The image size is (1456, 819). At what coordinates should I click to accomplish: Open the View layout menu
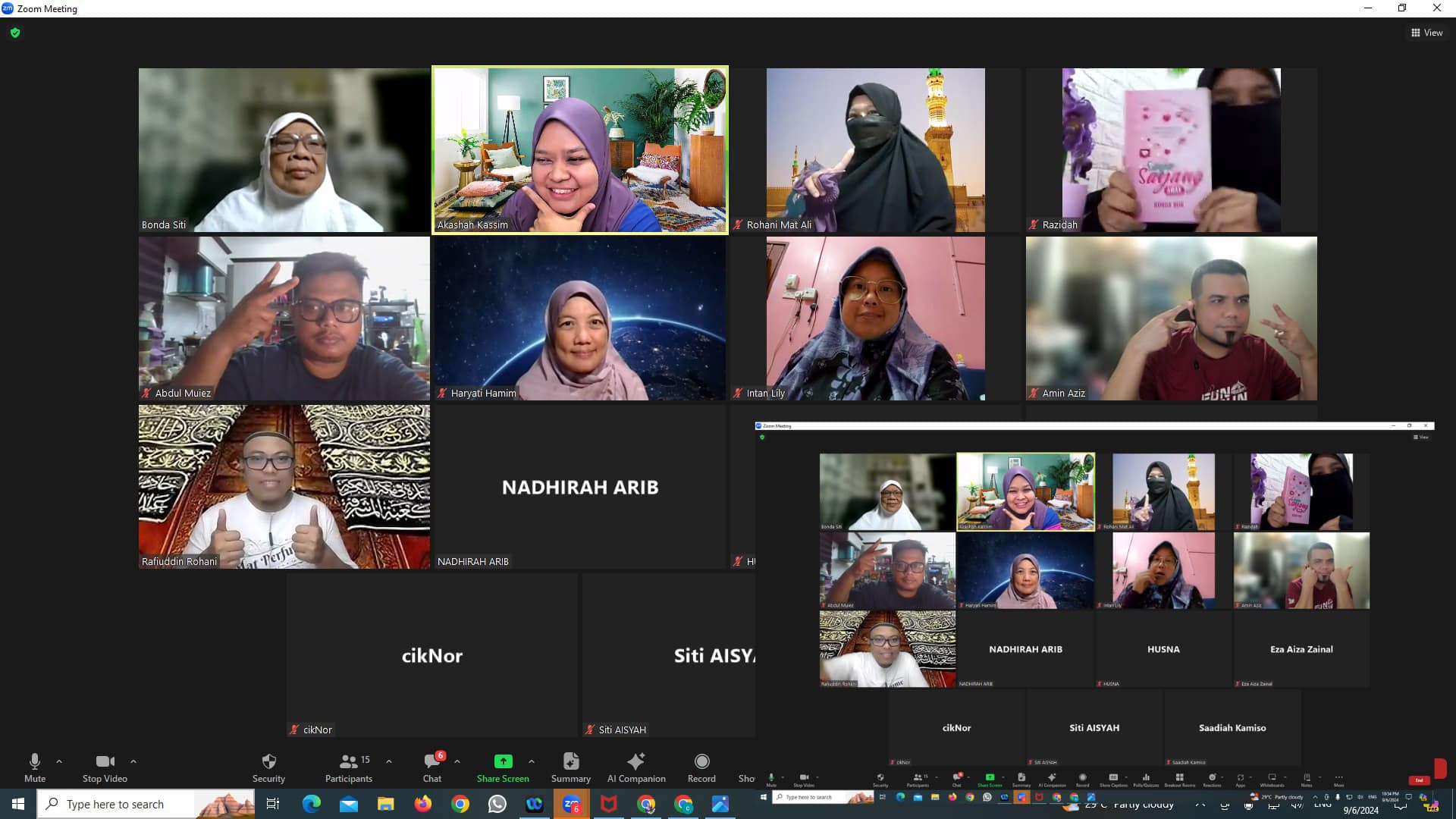[x=1426, y=33]
